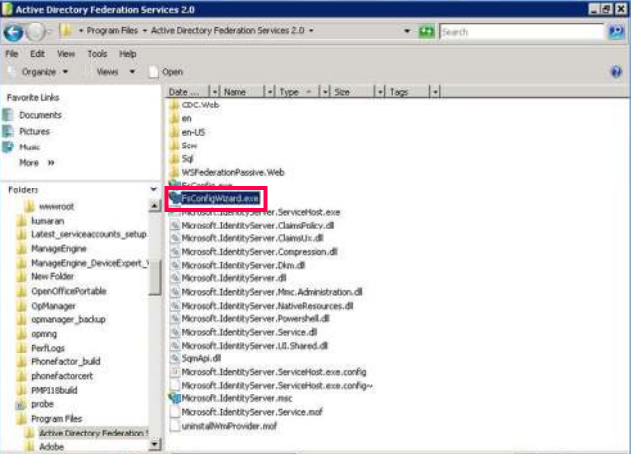Image resolution: width=631 pixels, height=454 pixels.
Task: Click the FsConfigWizard.exe file icon
Action: pos(175,198)
